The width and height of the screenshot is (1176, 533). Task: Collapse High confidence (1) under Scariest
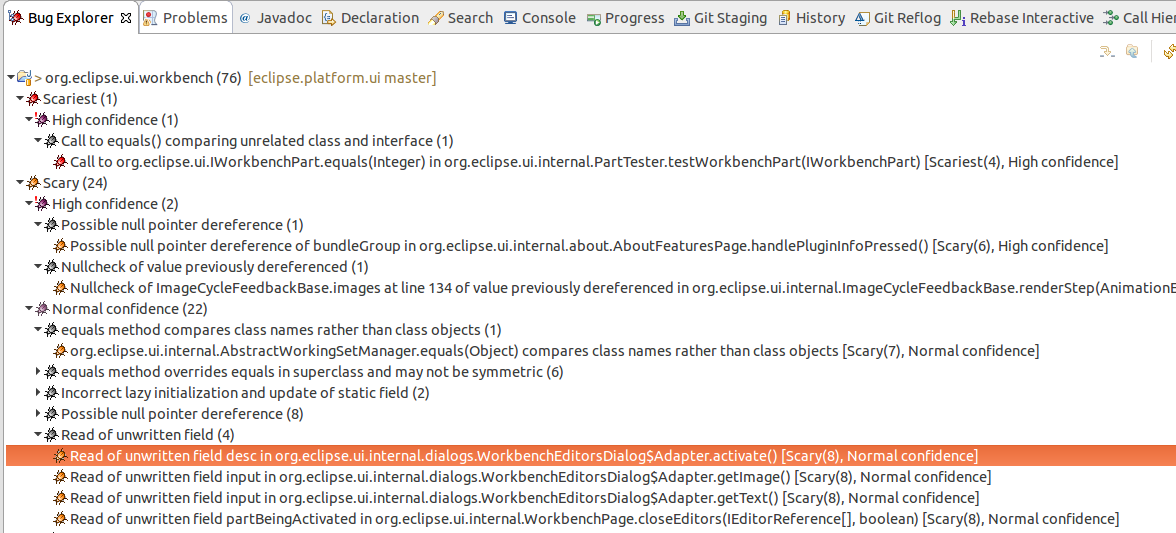29,119
